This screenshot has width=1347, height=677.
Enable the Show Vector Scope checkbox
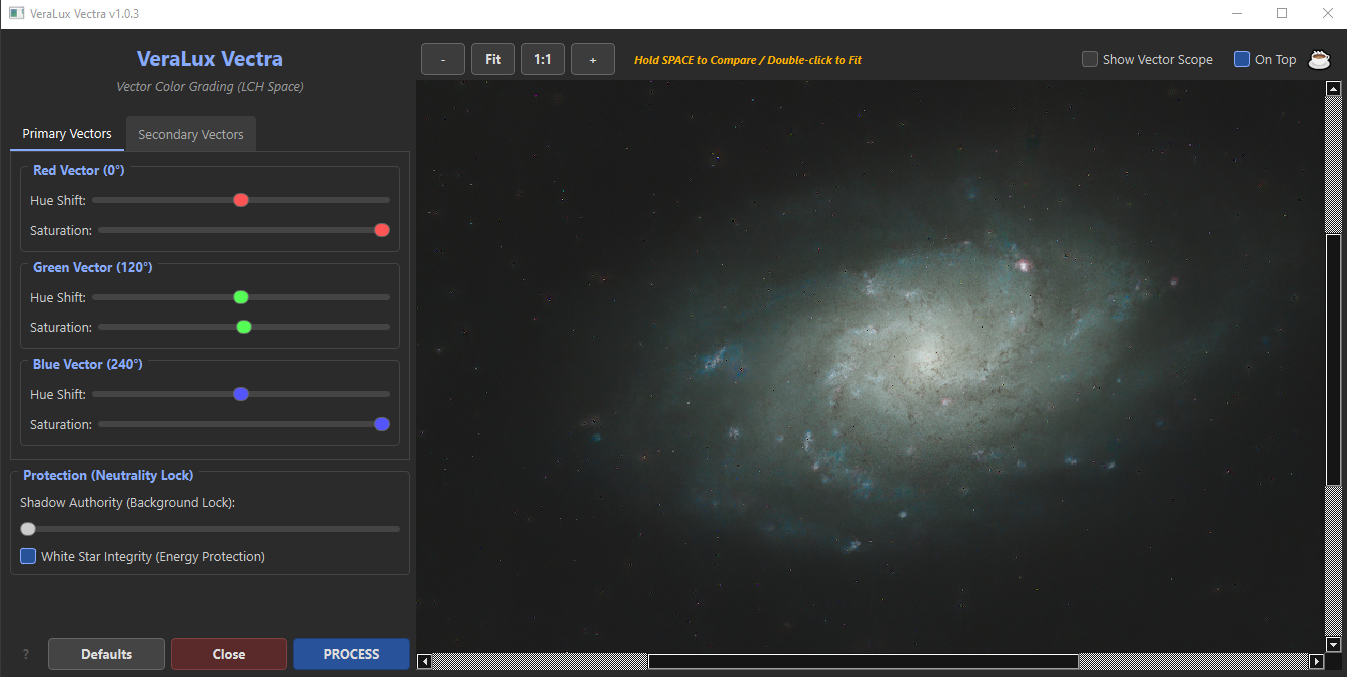(x=1090, y=59)
